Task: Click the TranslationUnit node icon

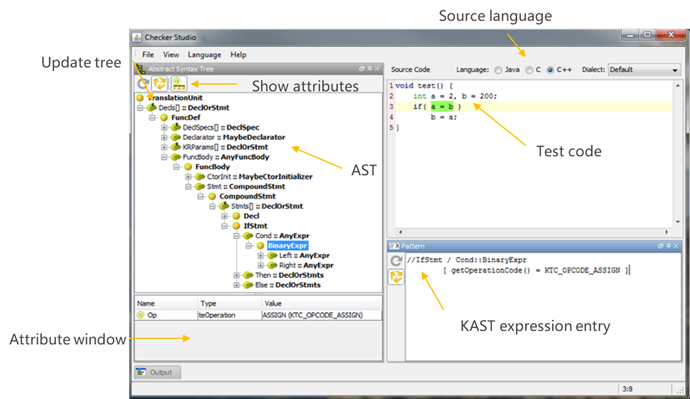Action: click(x=140, y=98)
